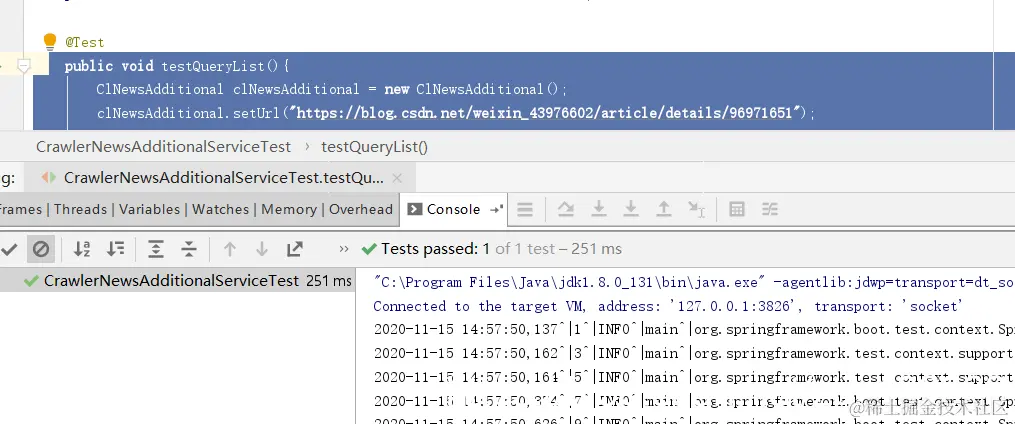1015x424 pixels.
Task: Go to the Next Failed Test arrow
Action: point(262,249)
